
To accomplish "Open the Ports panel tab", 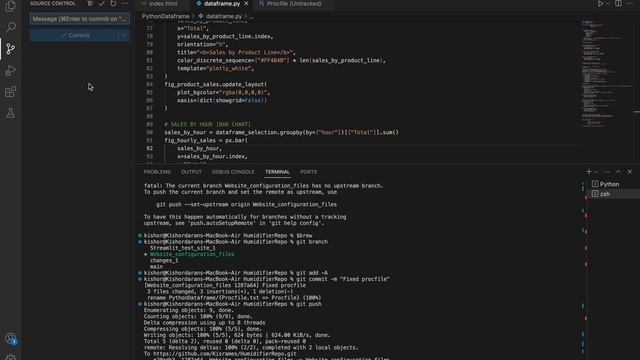I will (x=309, y=172).
